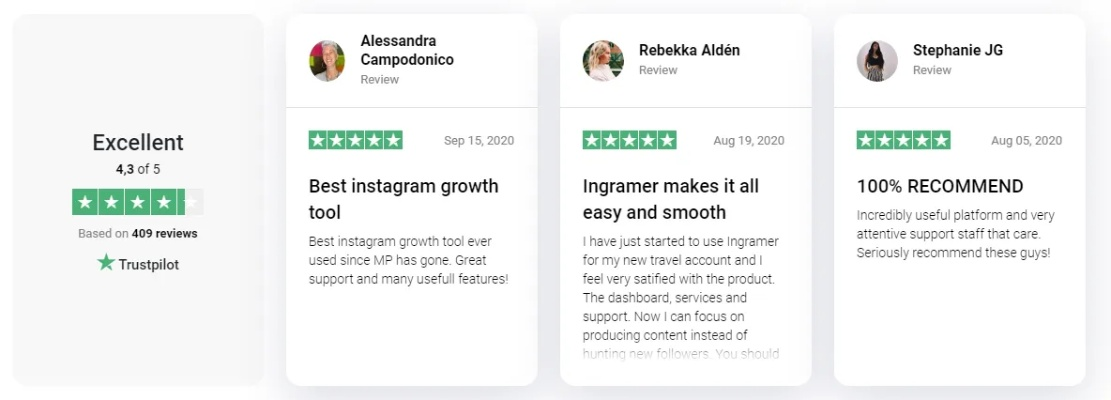The height and width of the screenshot is (400, 1111).
Task: Click the Aug 05, 2020 review date
Action: (1026, 141)
